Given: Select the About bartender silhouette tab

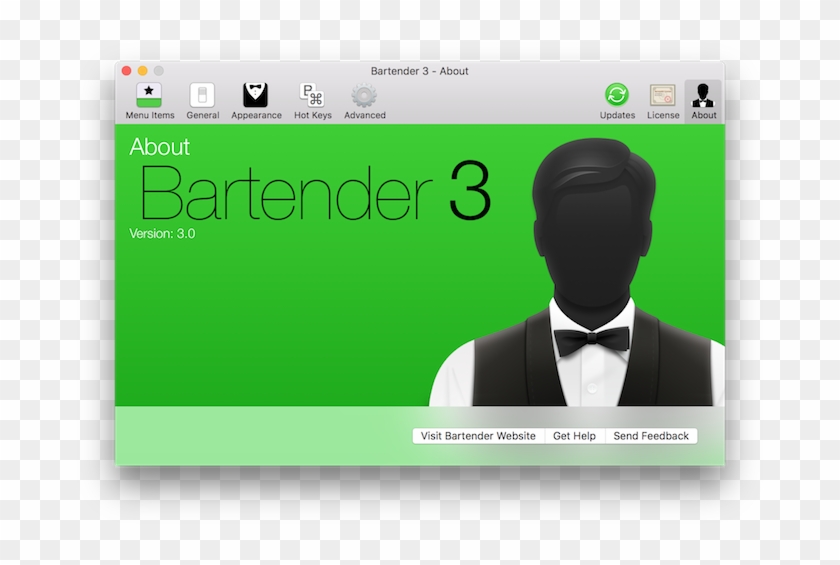Looking at the screenshot, I should click(x=703, y=101).
